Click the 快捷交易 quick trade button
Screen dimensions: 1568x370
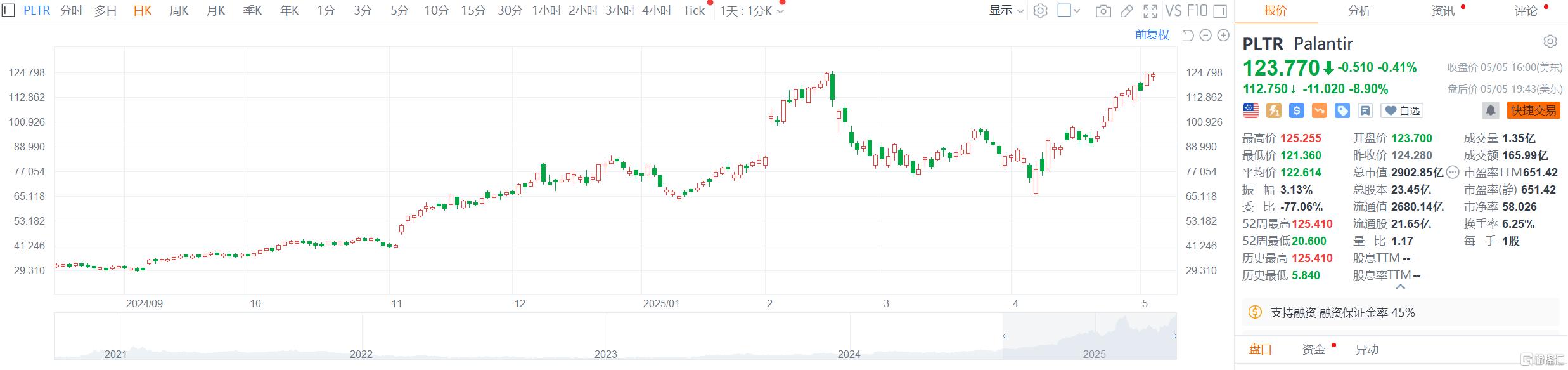1533,110
